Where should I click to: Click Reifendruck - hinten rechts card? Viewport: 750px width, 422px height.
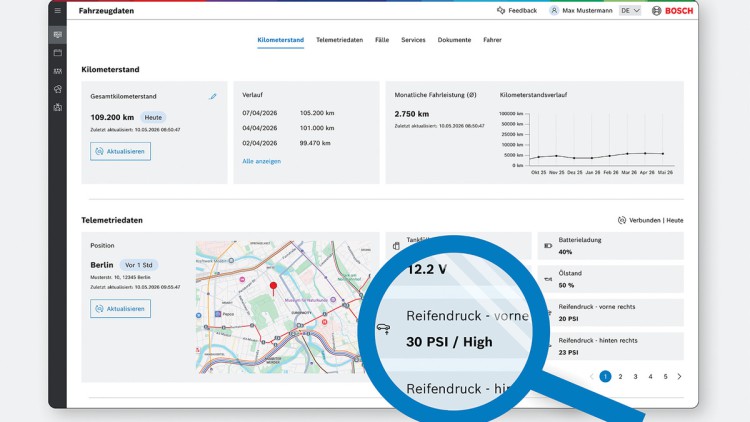[611, 346]
